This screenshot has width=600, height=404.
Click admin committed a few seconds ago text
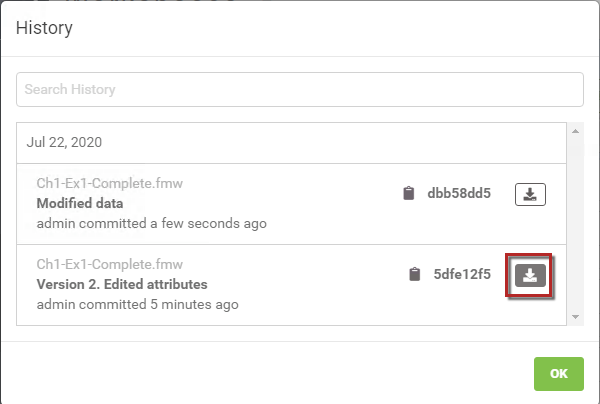click(152, 223)
